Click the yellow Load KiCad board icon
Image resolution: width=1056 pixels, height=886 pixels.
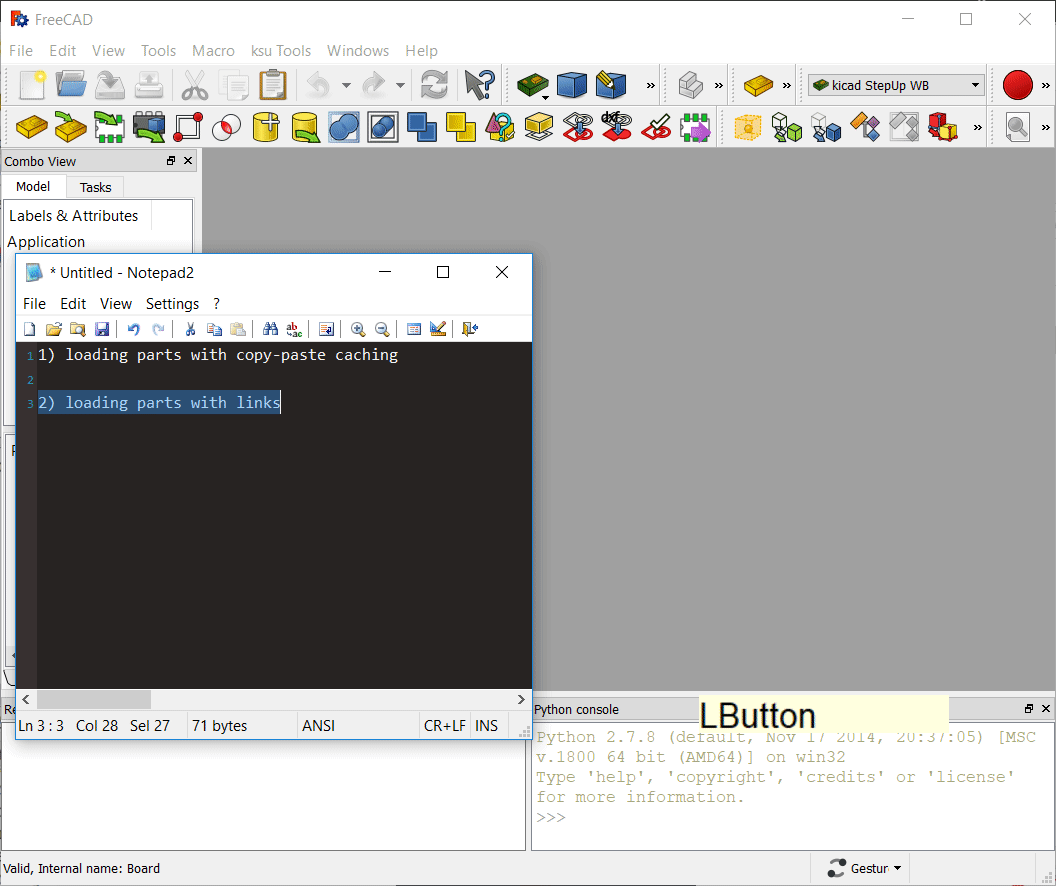tap(32, 127)
